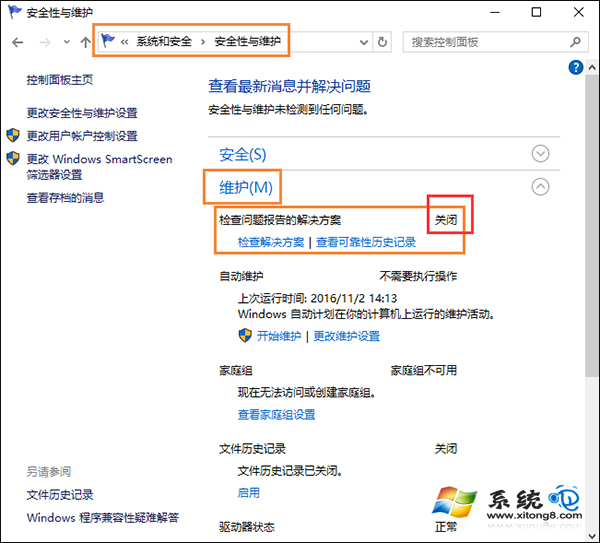Open help with the blue question icon

click(576, 68)
